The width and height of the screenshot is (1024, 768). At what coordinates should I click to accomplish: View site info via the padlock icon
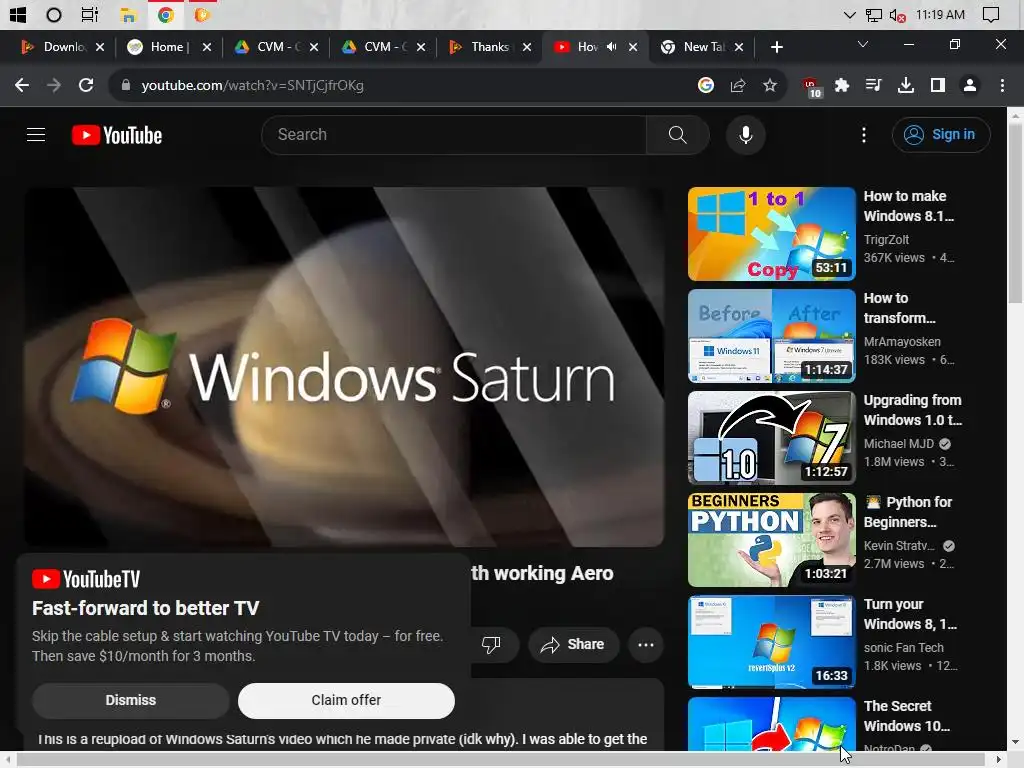[x=125, y=85]
